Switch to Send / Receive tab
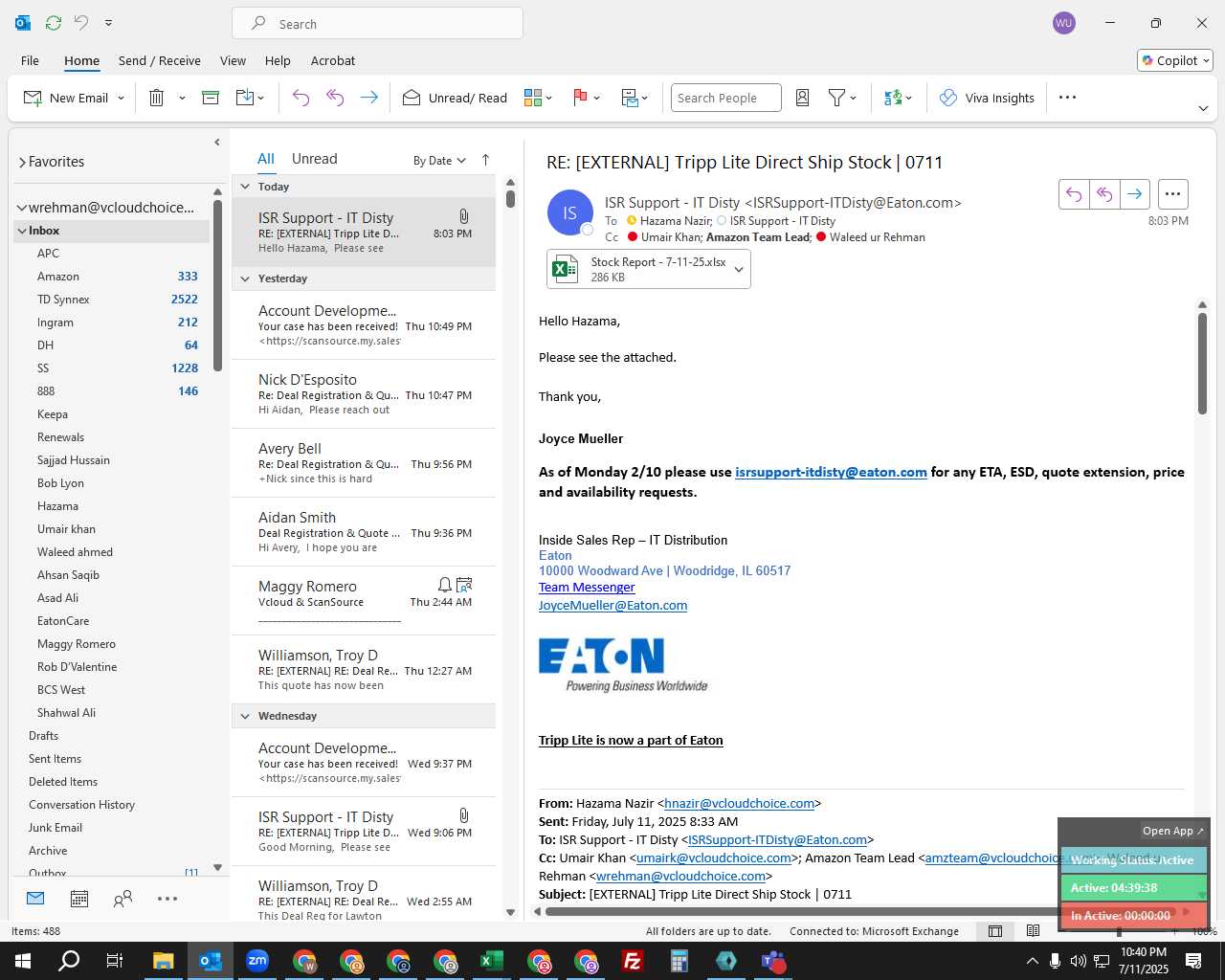 160,60
